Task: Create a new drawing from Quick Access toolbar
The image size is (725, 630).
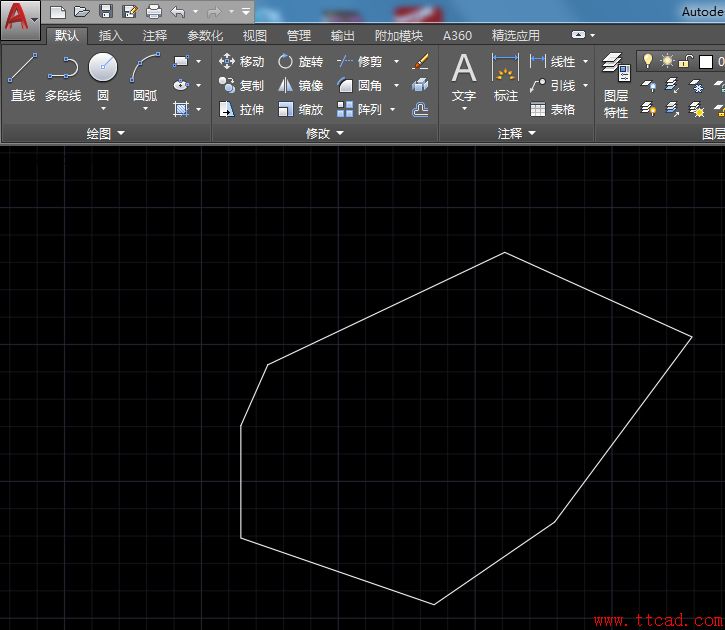Action: [58, 12]
